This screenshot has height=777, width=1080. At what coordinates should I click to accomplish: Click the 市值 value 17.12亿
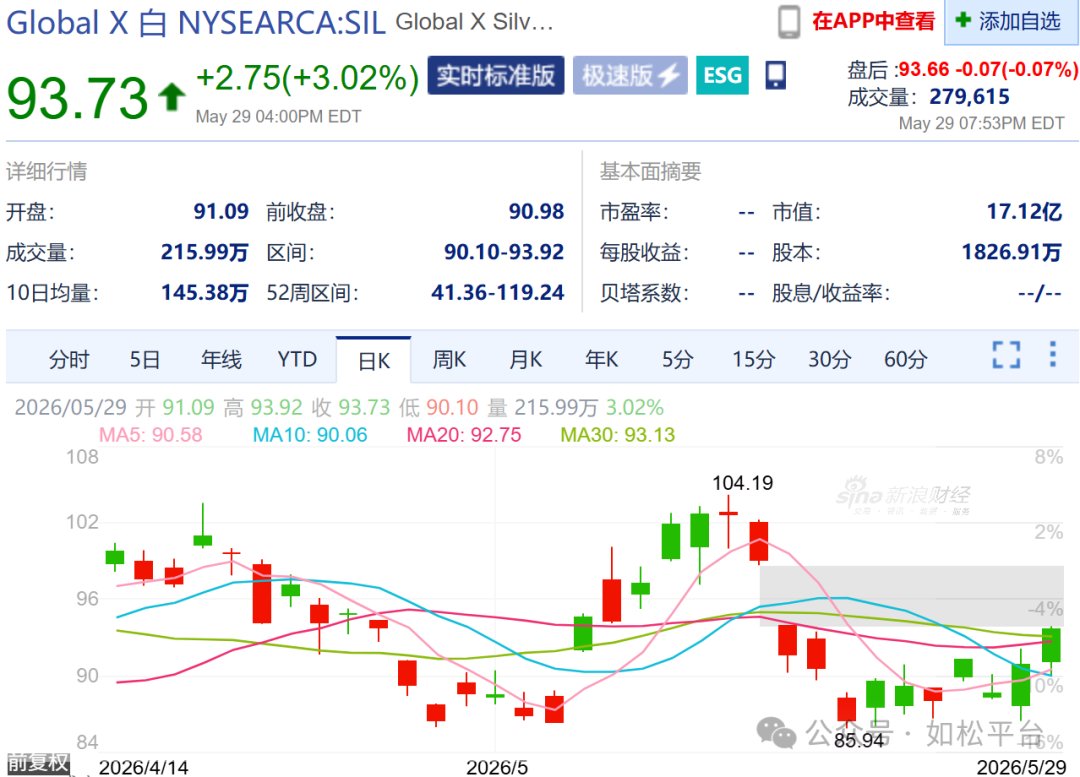pos(1024,211)
